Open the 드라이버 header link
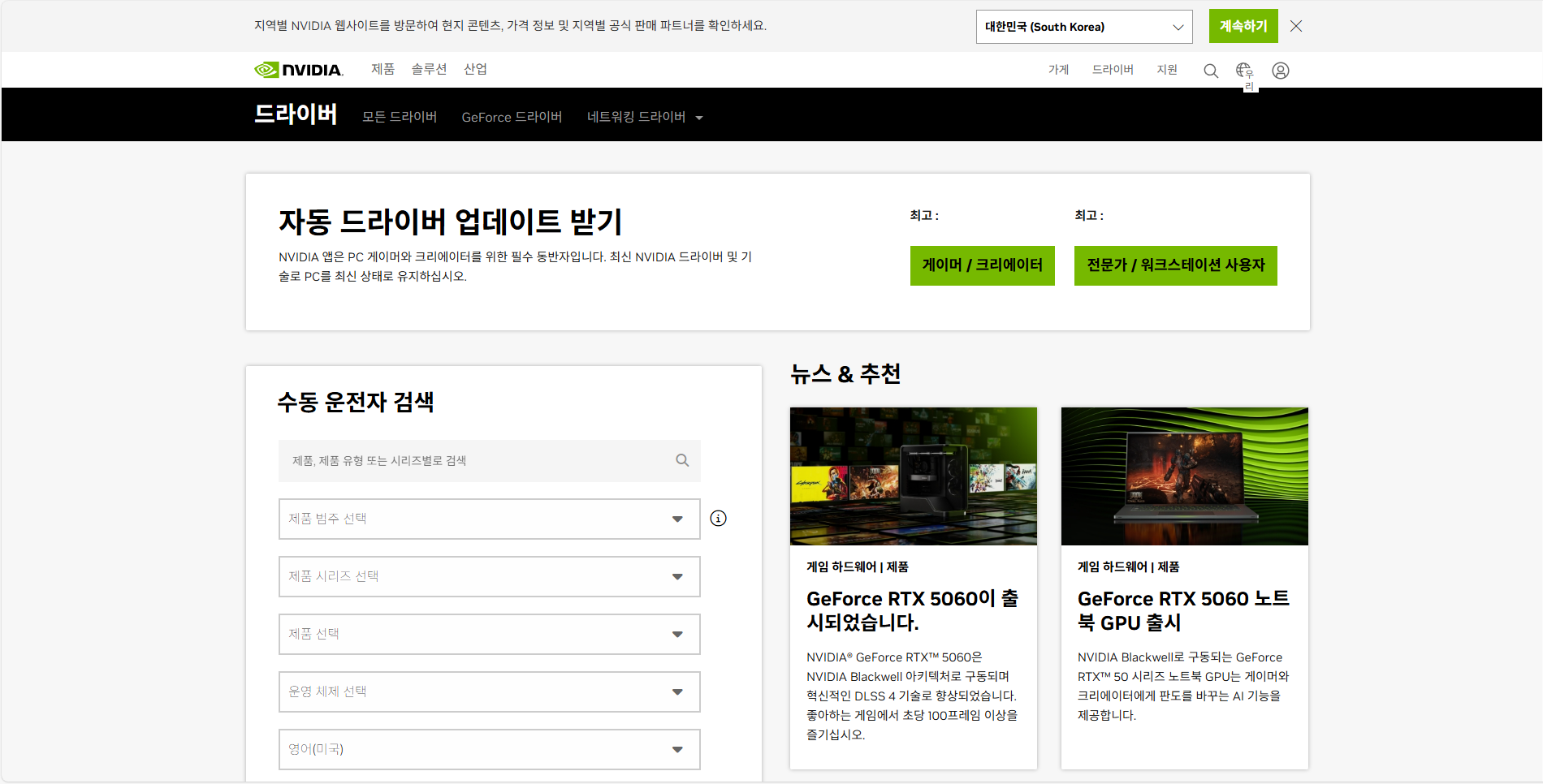1543x784 pixels. pyautogui.click(x=1113, y=70)
